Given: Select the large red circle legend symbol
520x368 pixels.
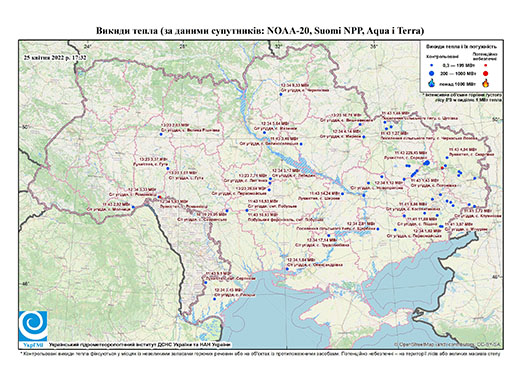Looking at the screenshot, I should pos(486,73).
